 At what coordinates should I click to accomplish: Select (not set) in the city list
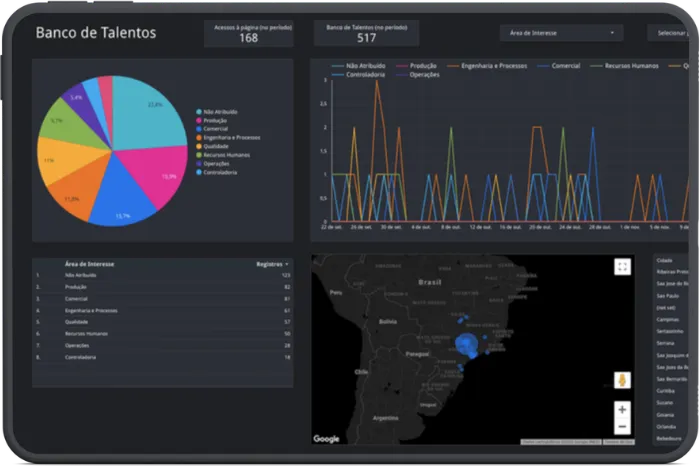(666, 308)
